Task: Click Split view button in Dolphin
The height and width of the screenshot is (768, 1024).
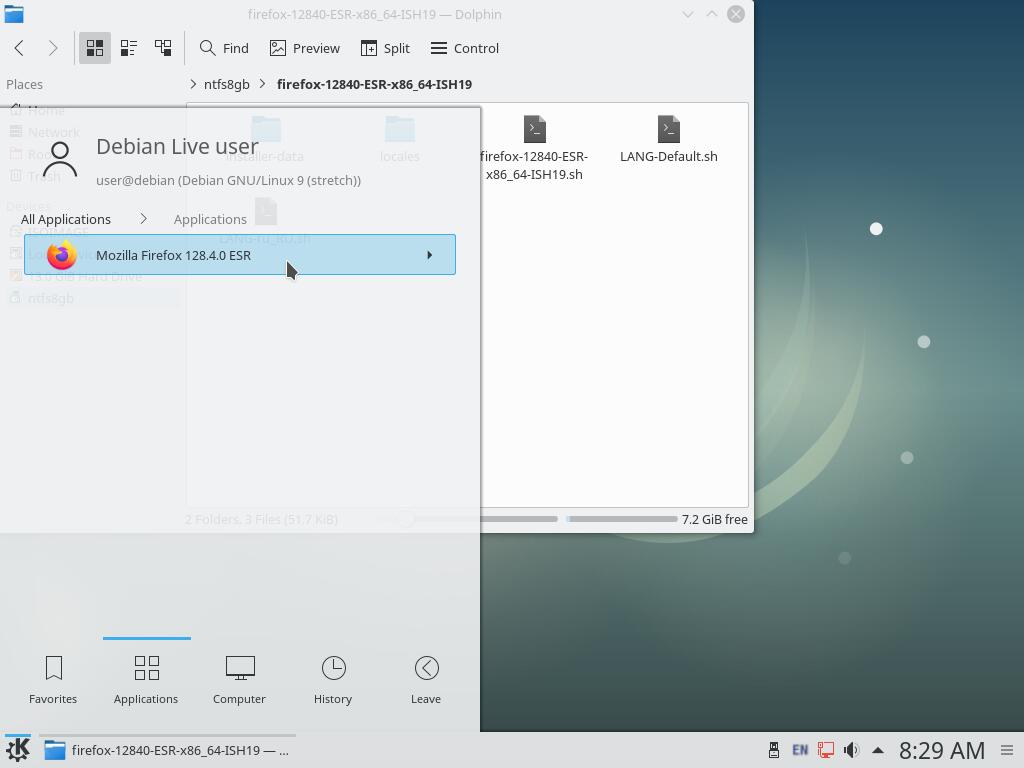Action: [x=385, y=48]
